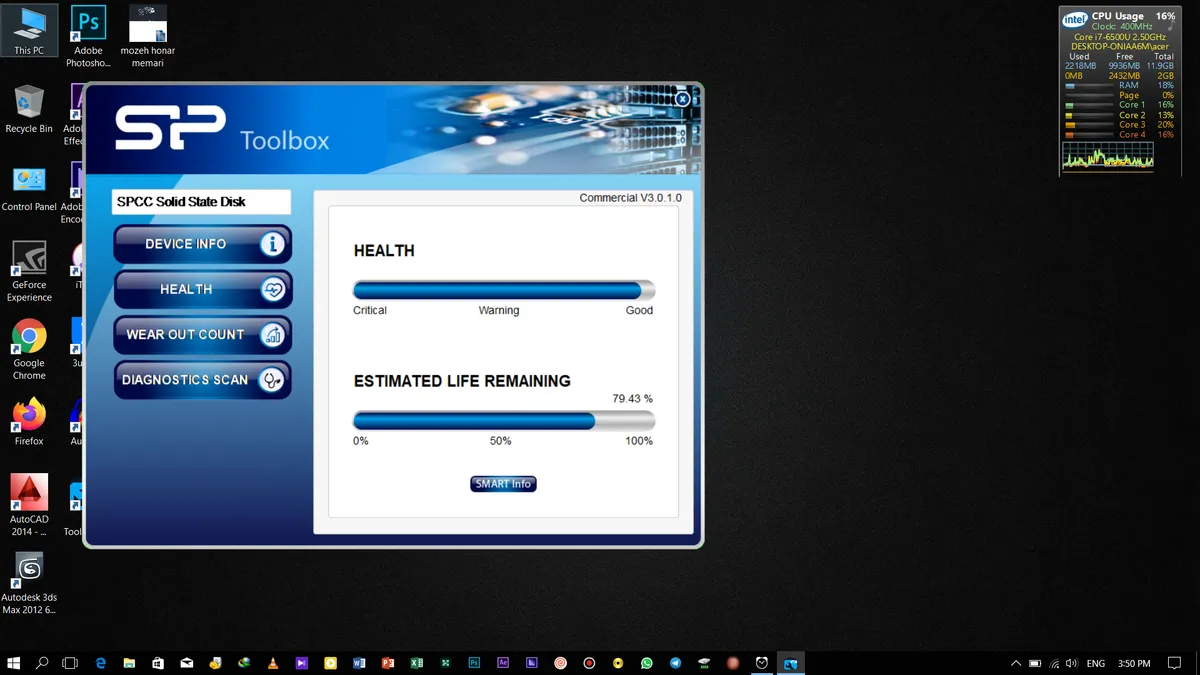This screenshot has width=1200, height=675.
Task: Open the Action Center notifications
Action: pyautogui.click(x=1175, y=663)
